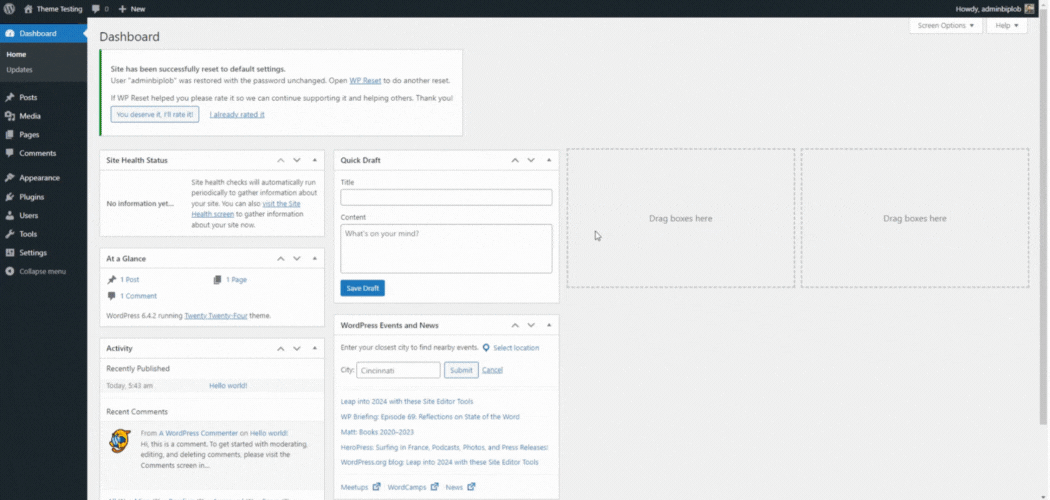The width and height of the screenshot is (1050, 500).
Task: Focus the What's on your mind content box
Action: click(x=446, y=248)
